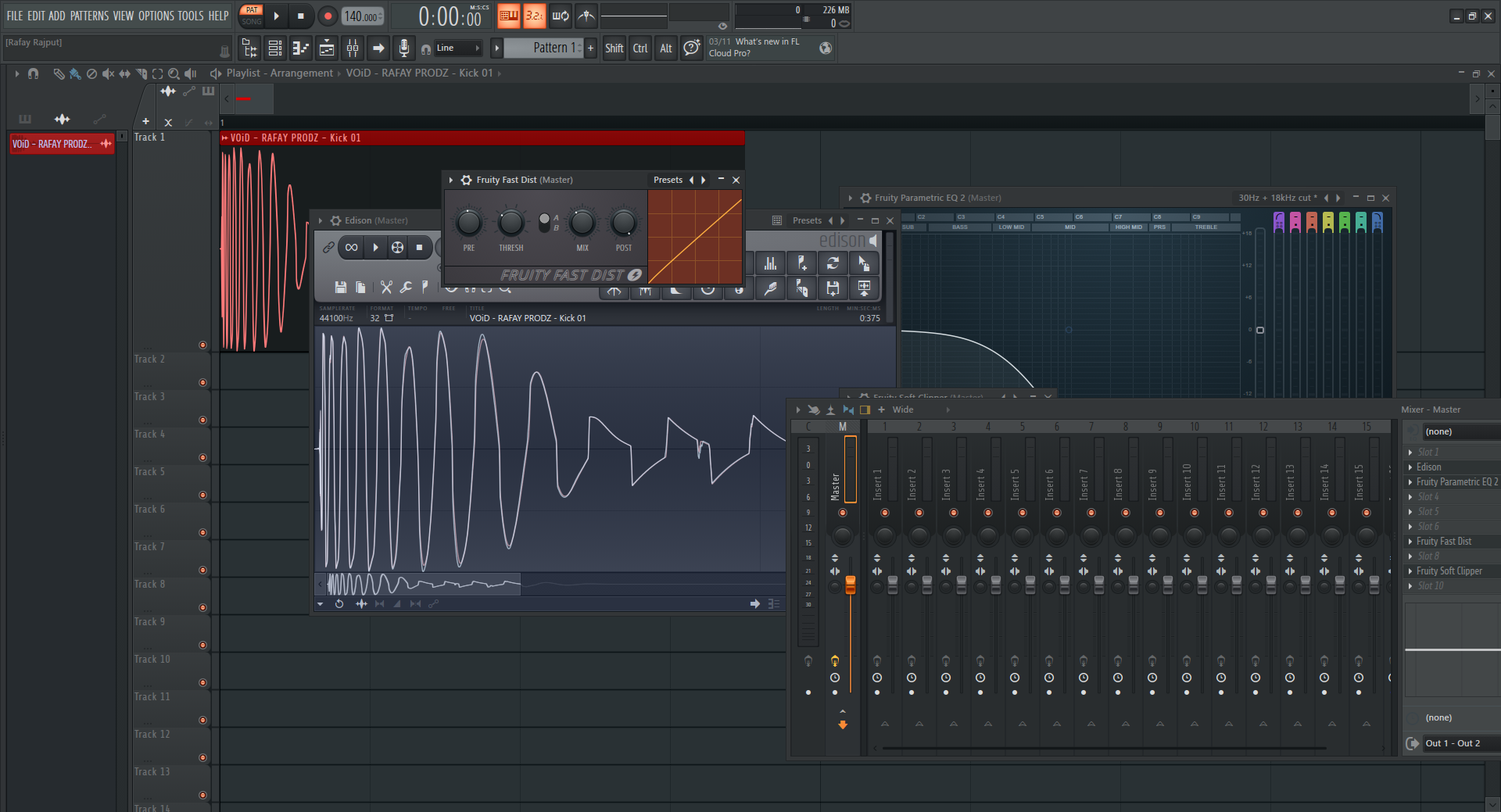The width and height of the screenshot is (1501, 812).
Task: Open Fruity Fast Dist Presets menu
Action: coord(668,180)
